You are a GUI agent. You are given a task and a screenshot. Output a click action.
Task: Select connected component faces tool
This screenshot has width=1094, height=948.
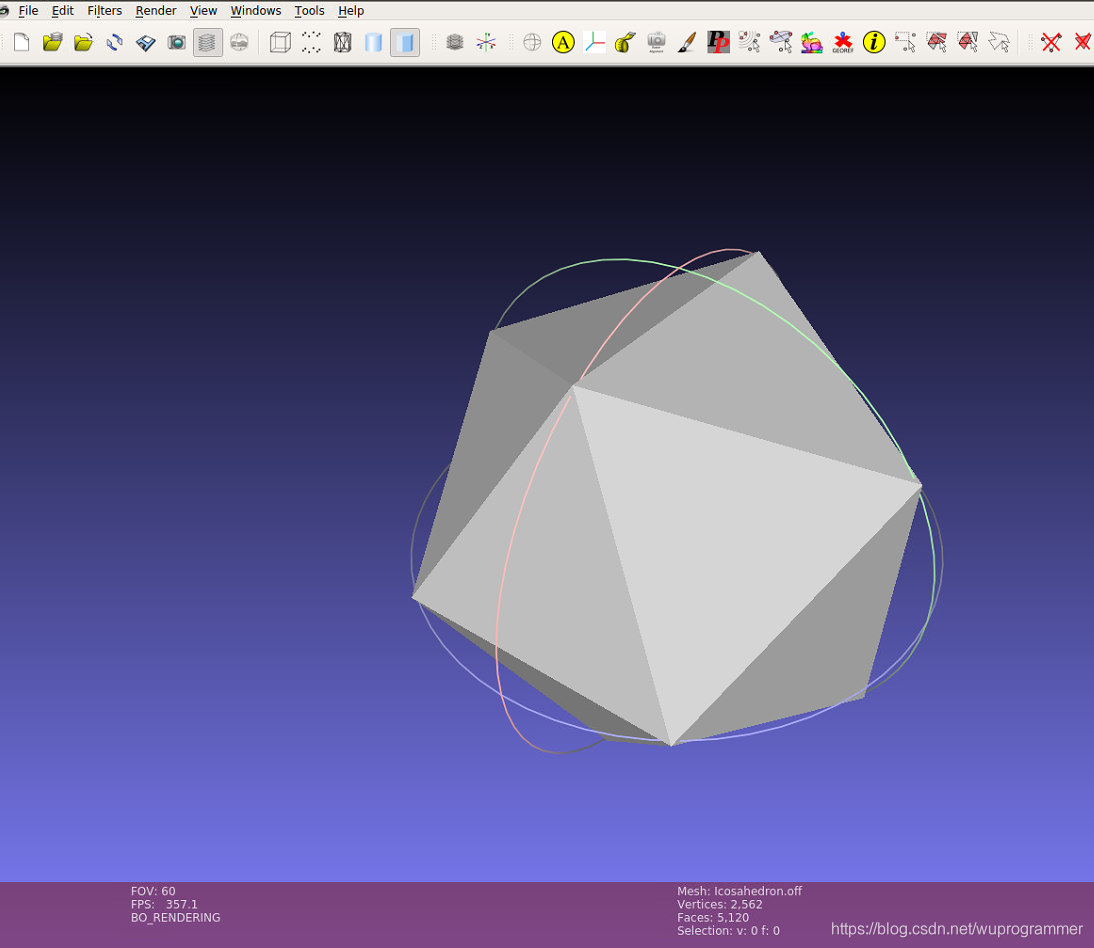tap(968, 43)
